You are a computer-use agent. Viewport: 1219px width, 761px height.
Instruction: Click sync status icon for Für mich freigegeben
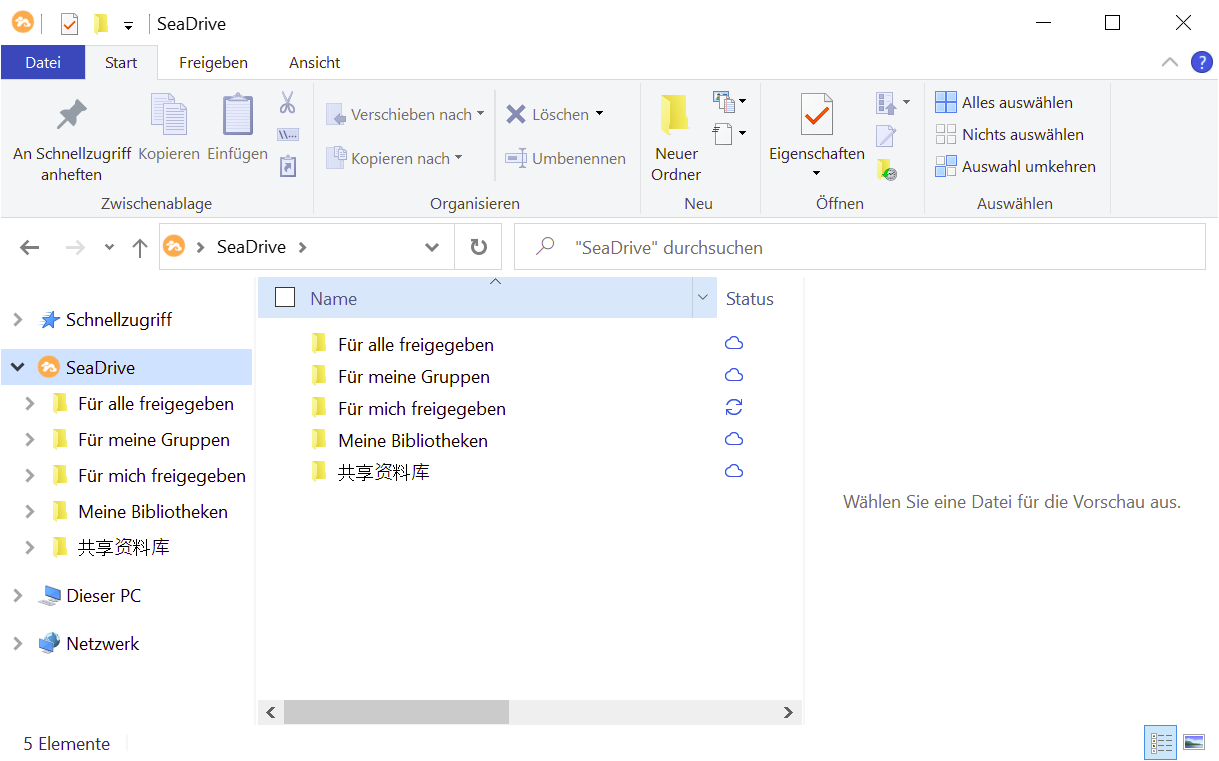[x=734, y=408]
